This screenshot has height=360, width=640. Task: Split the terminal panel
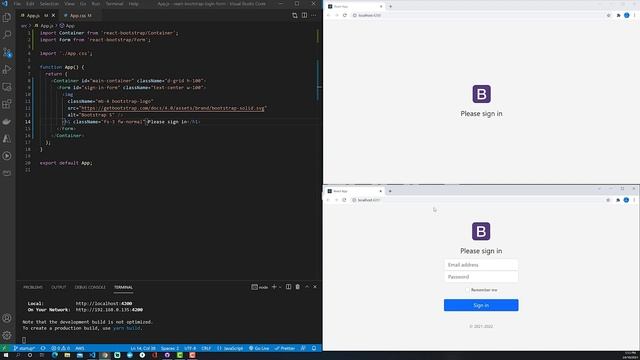[288, 287]
